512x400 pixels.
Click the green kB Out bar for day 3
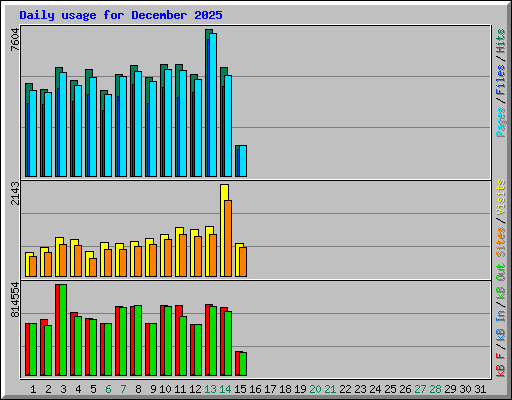click(63, 330)
